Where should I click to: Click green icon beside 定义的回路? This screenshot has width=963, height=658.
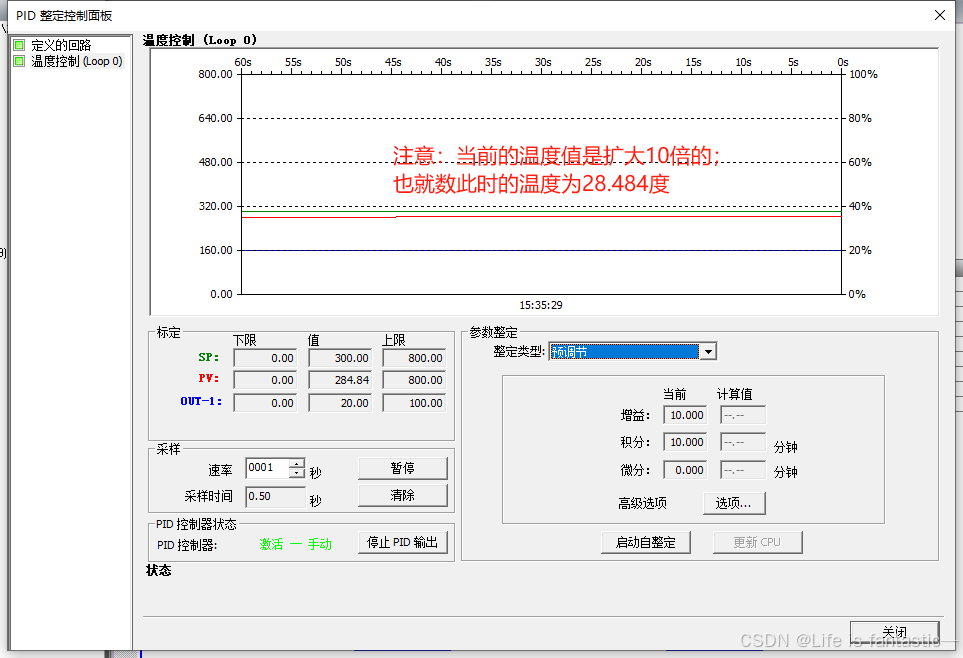[19, 45]
